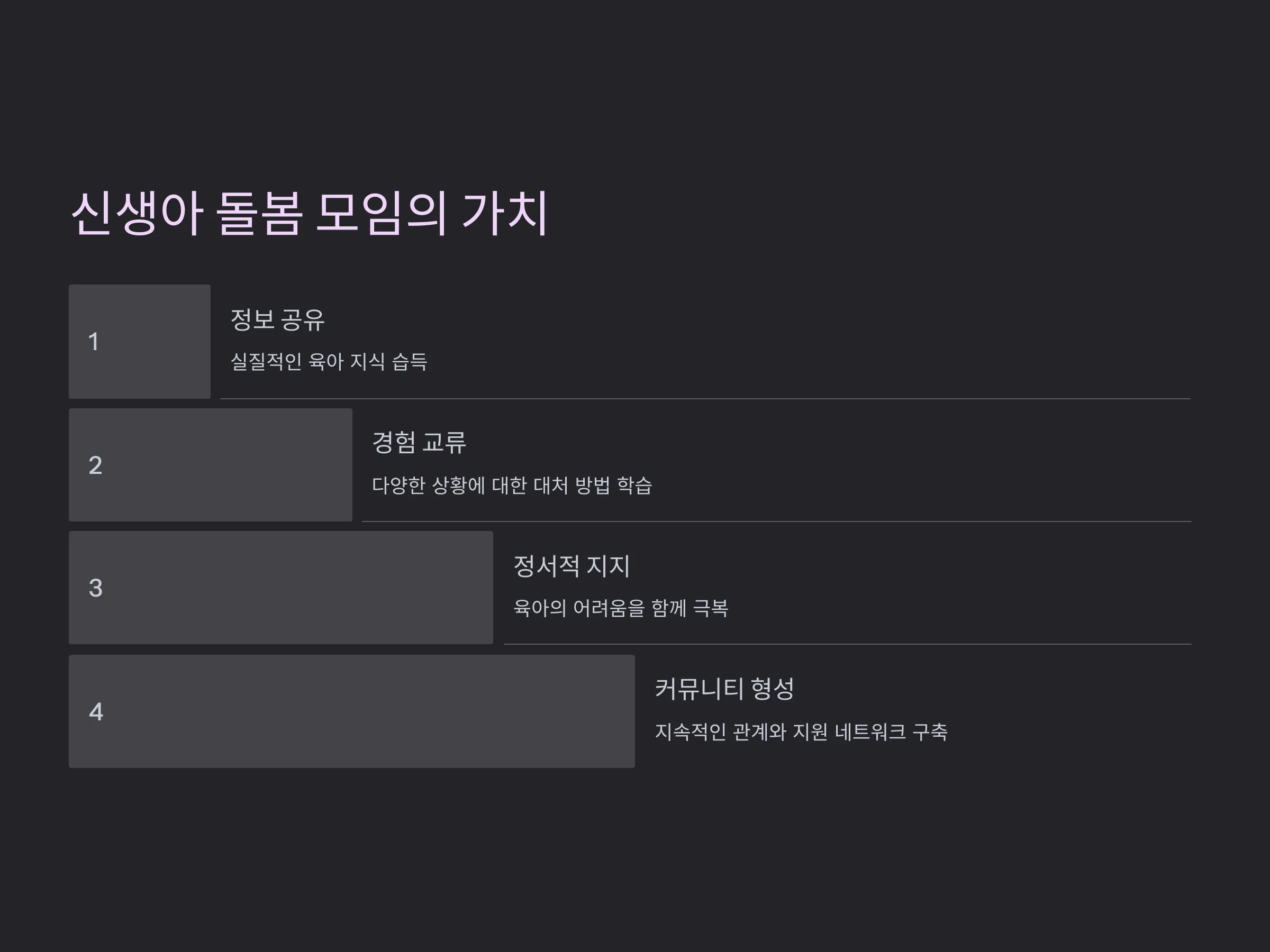Click the heading 경험 교류
The width and height of the screenshot is (1270, 952).
click(x=419, y=443)
